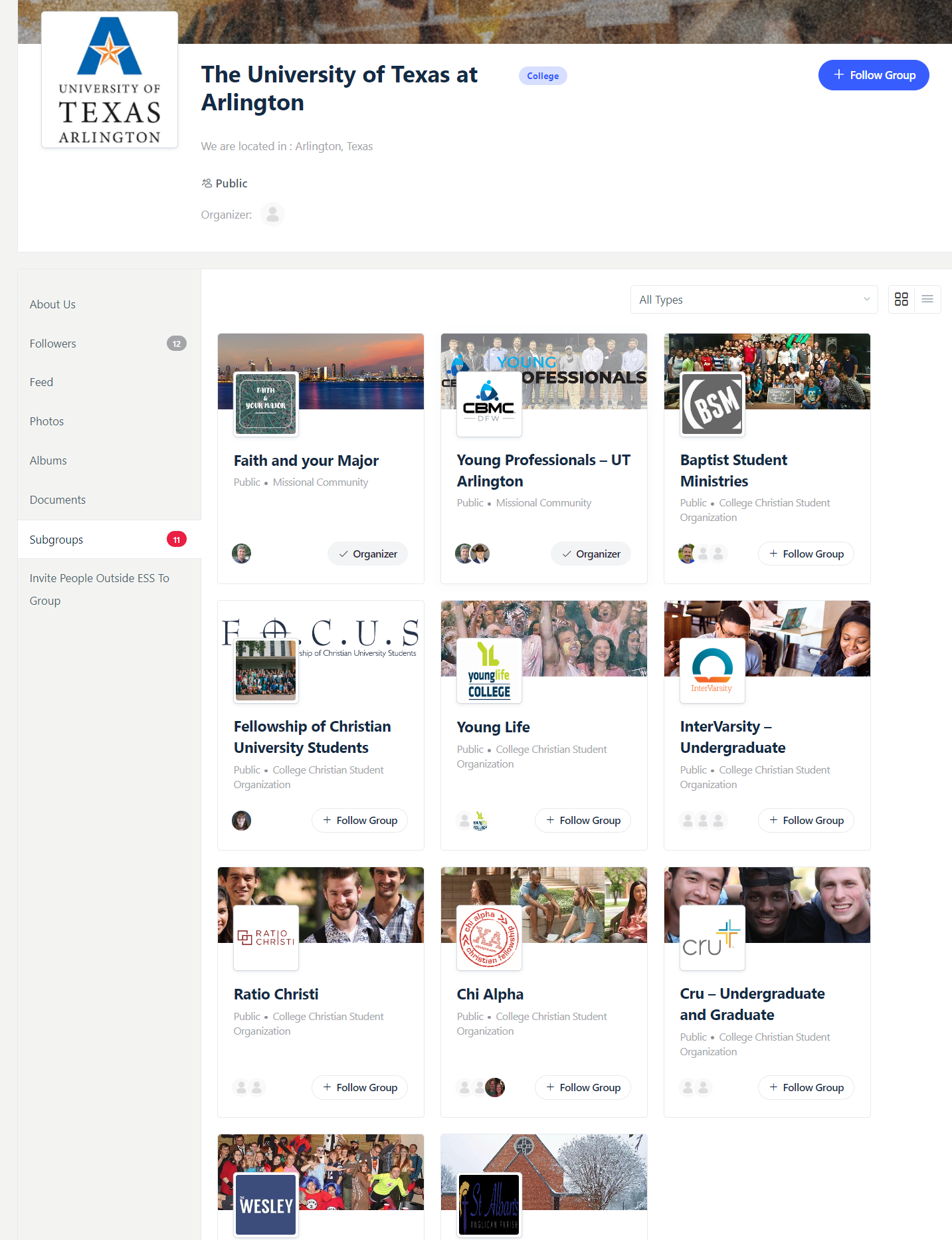Viewport: 952px width, 1240px height.
Task: Click the younglife COLLEGE logo icon
Action: point(489,671)
